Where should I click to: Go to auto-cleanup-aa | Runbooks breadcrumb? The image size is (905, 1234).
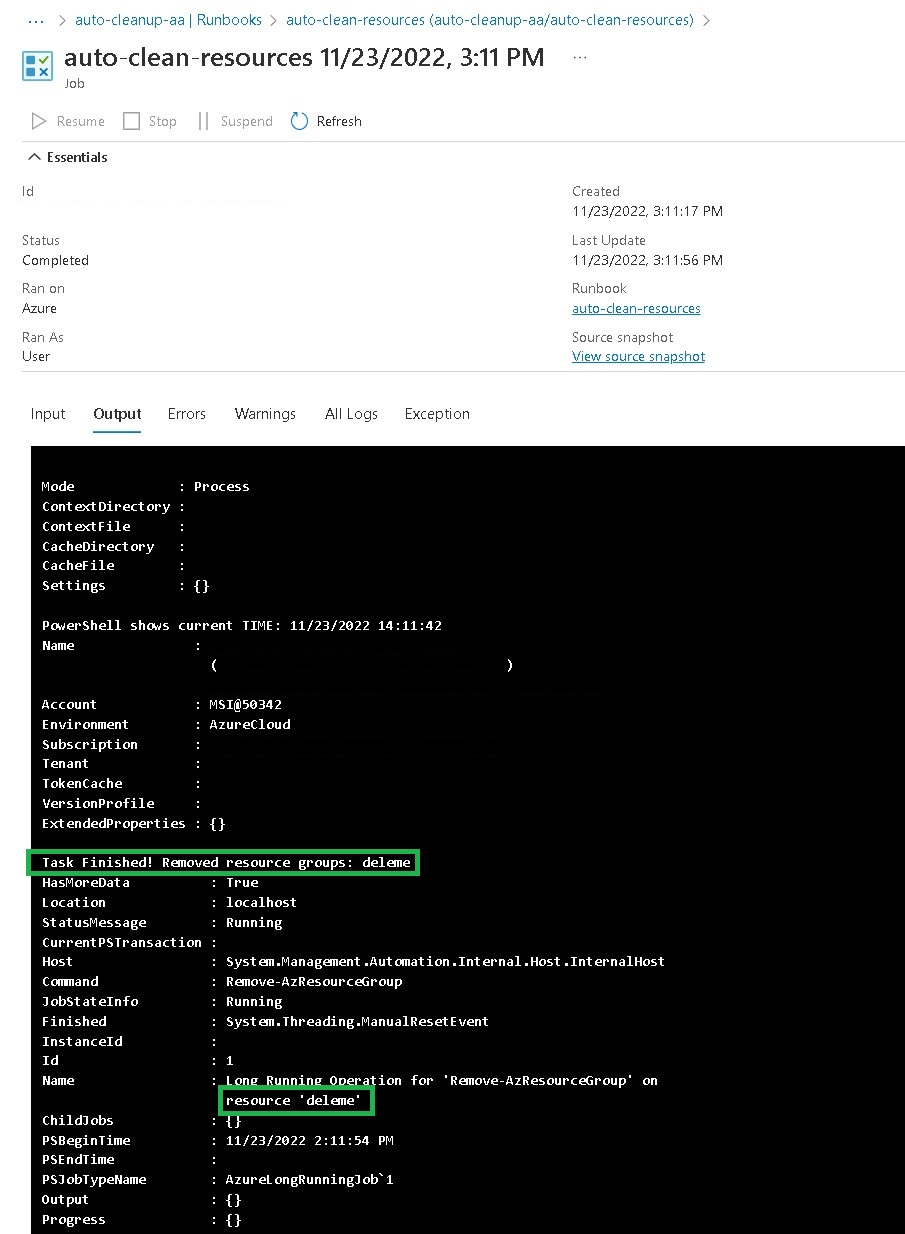coord(168,20)
